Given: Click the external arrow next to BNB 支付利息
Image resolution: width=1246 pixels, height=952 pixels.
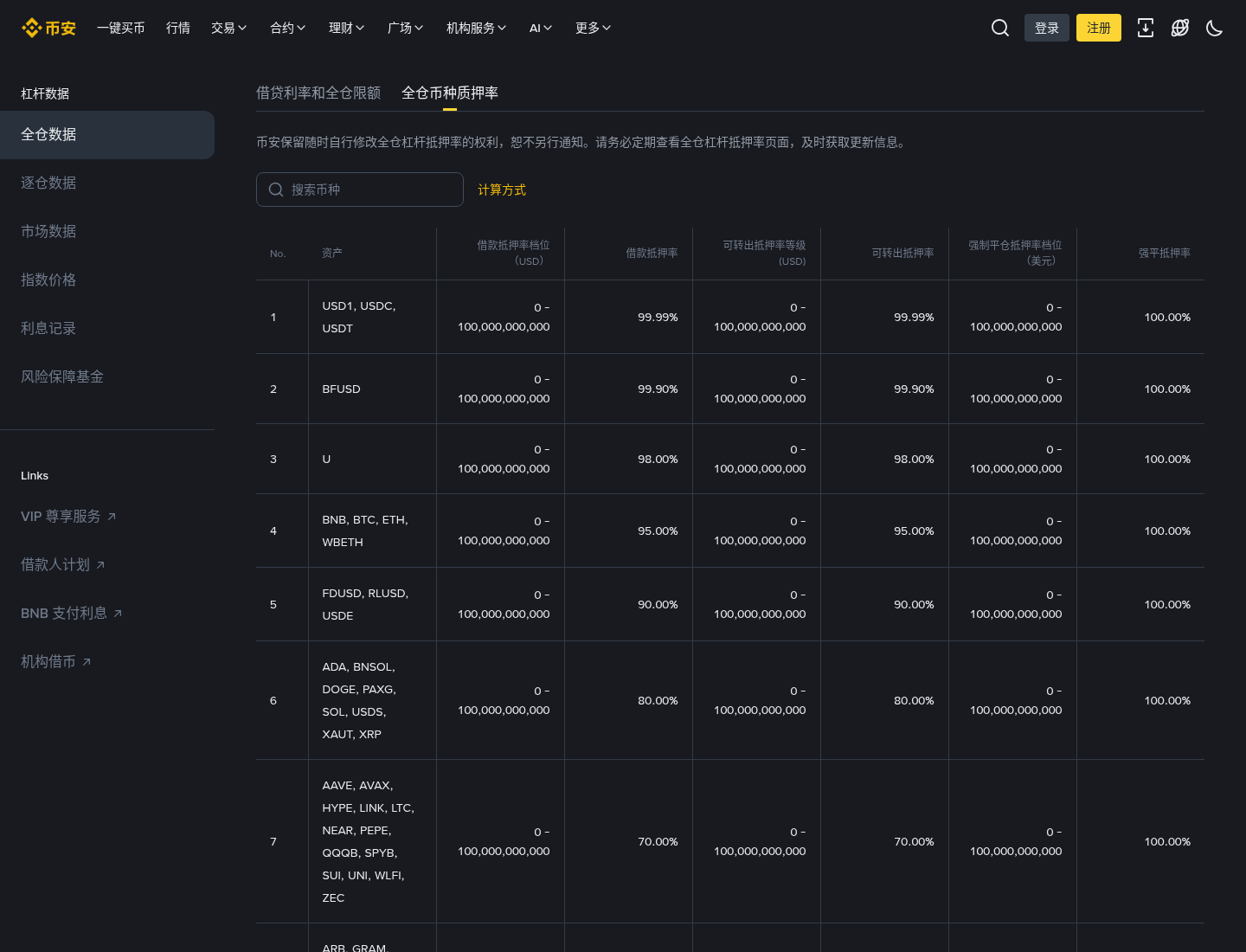Looking at the screenshot, I should tap(118, 614).
